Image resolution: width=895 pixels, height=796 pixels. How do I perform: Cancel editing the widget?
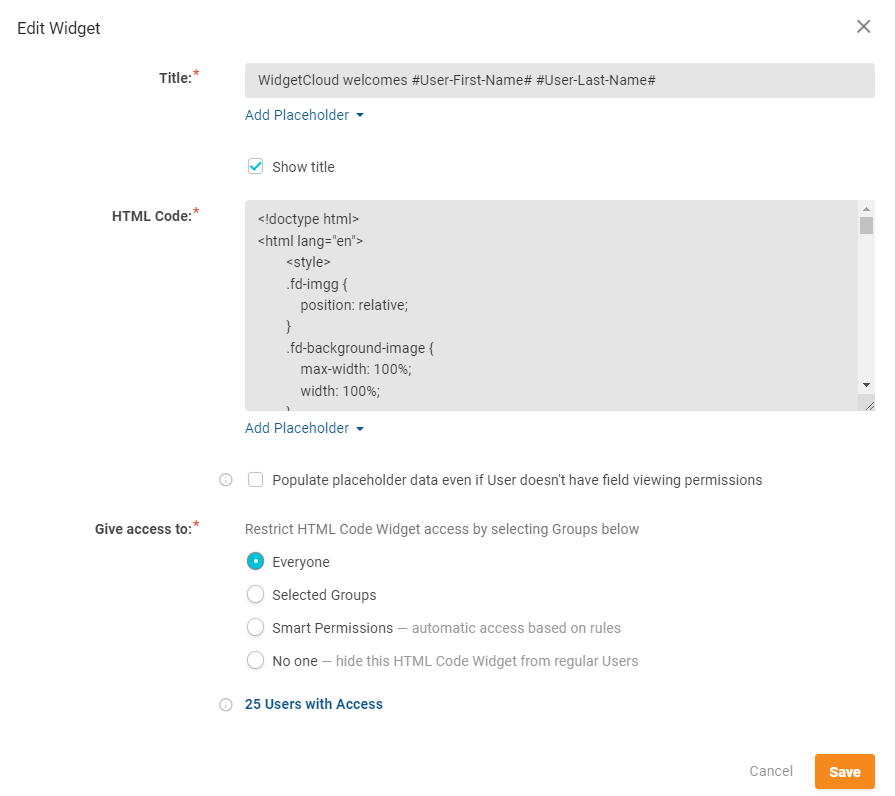[771, 771]
